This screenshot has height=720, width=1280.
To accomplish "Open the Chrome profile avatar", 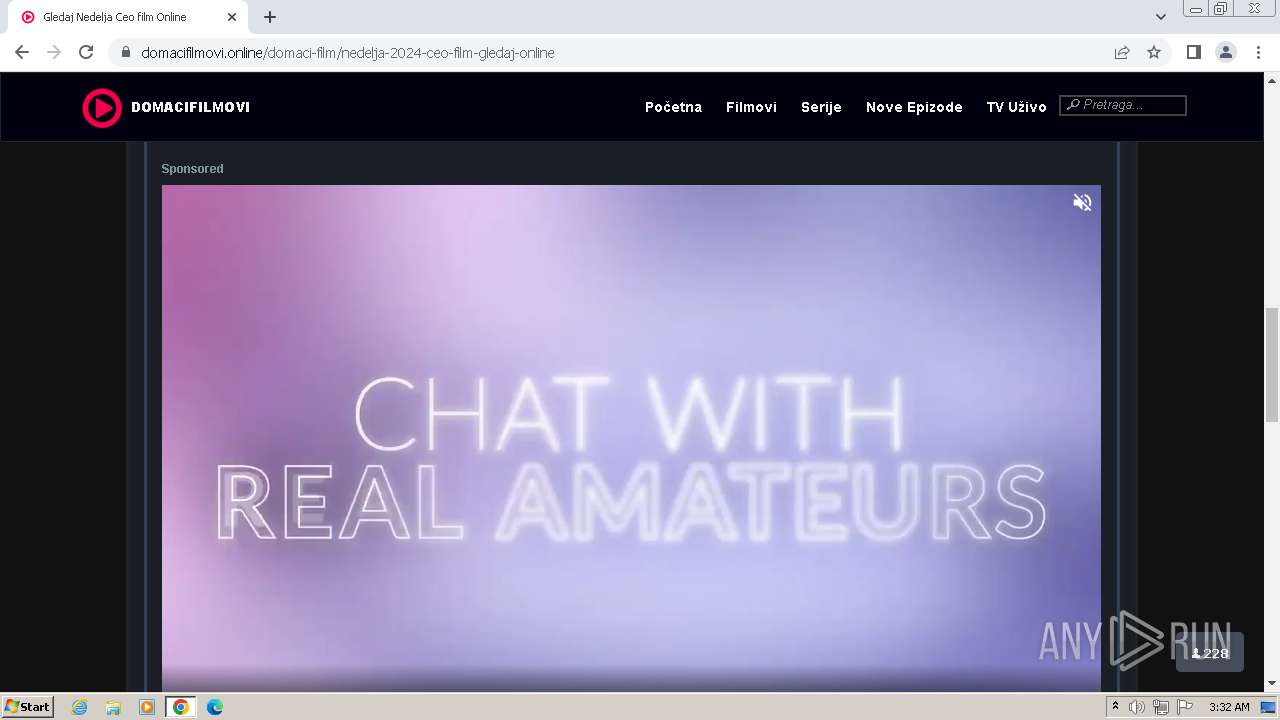I will pyautogui.click(x=1226, y=52).
